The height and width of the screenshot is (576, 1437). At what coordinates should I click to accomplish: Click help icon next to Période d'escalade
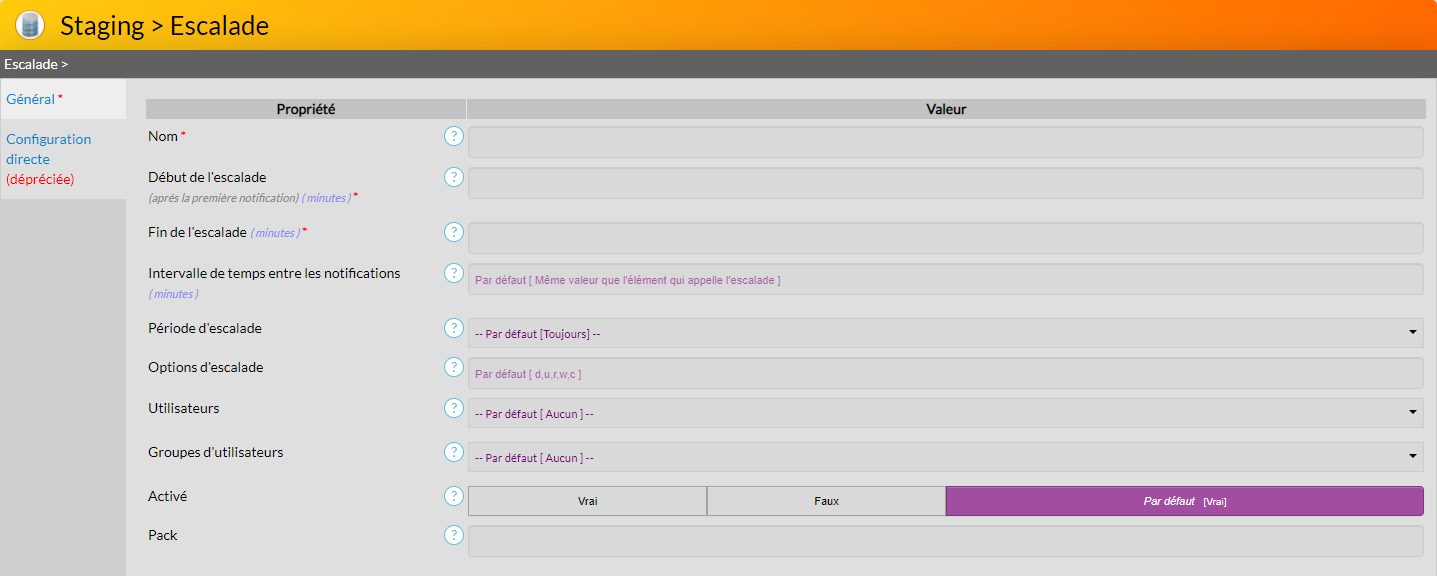click(x=454, y=328)
